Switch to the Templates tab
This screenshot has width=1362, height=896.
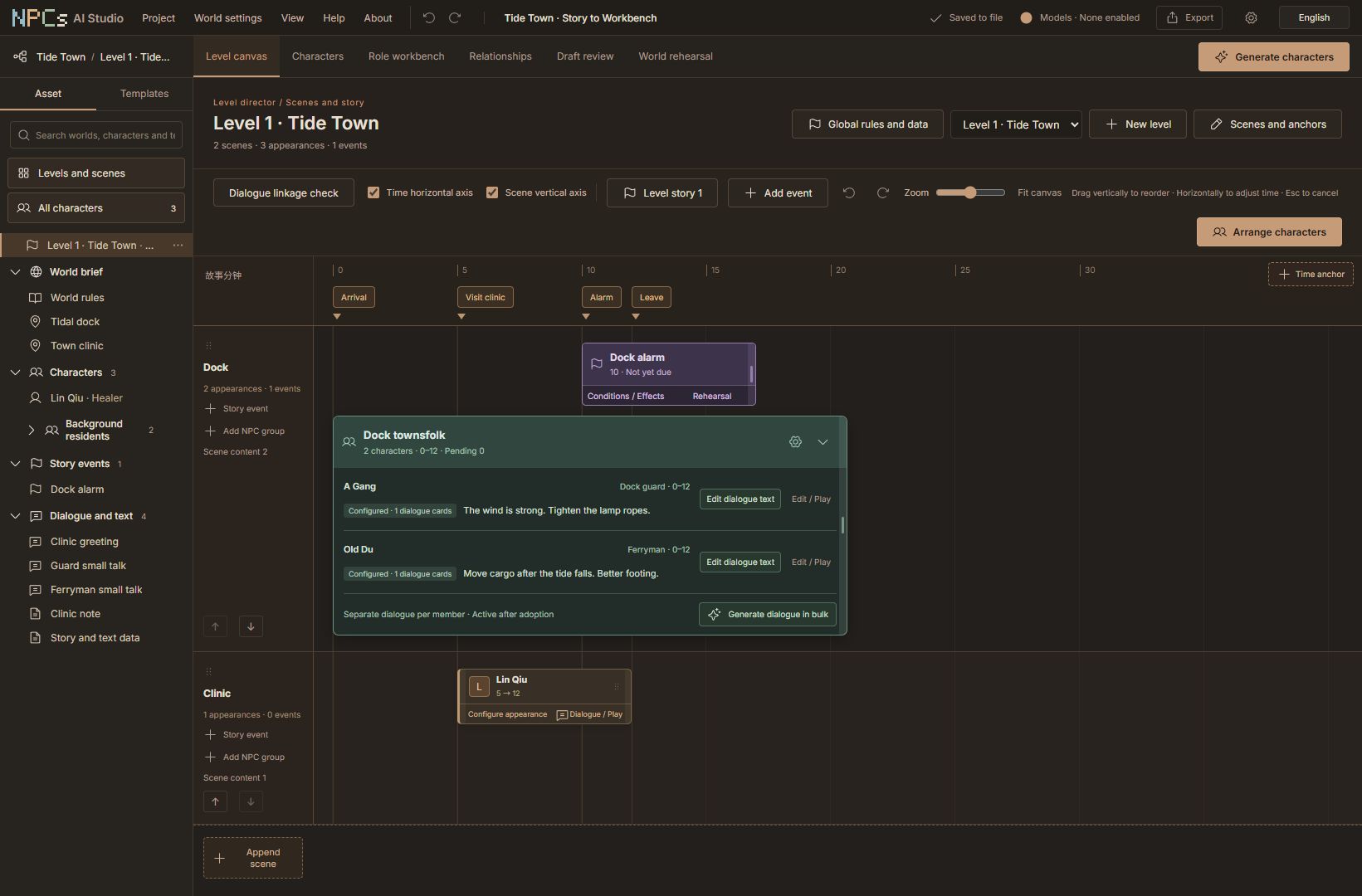[144, 94]
